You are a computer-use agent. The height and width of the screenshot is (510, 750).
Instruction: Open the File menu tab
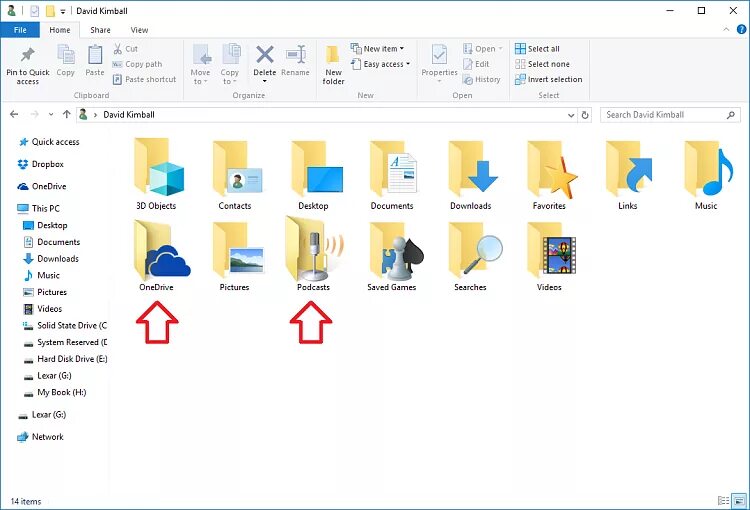pyautogui.click(x=20, y=30)
